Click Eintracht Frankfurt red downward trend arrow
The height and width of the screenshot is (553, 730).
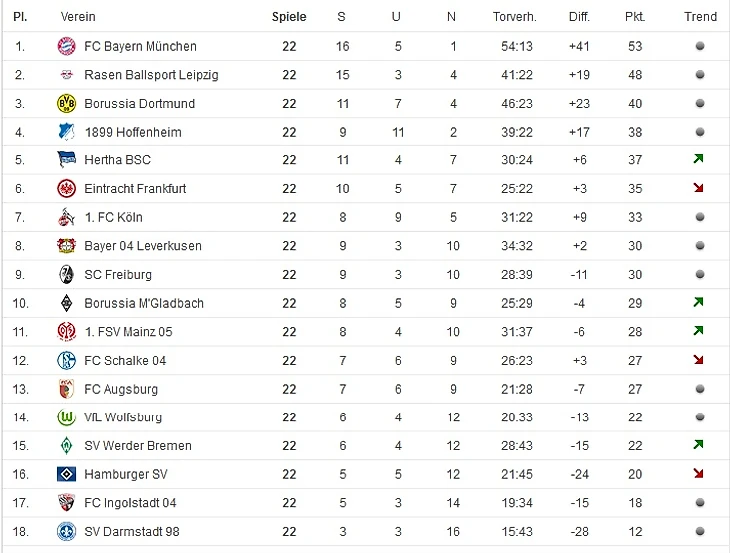click(698, 188)
